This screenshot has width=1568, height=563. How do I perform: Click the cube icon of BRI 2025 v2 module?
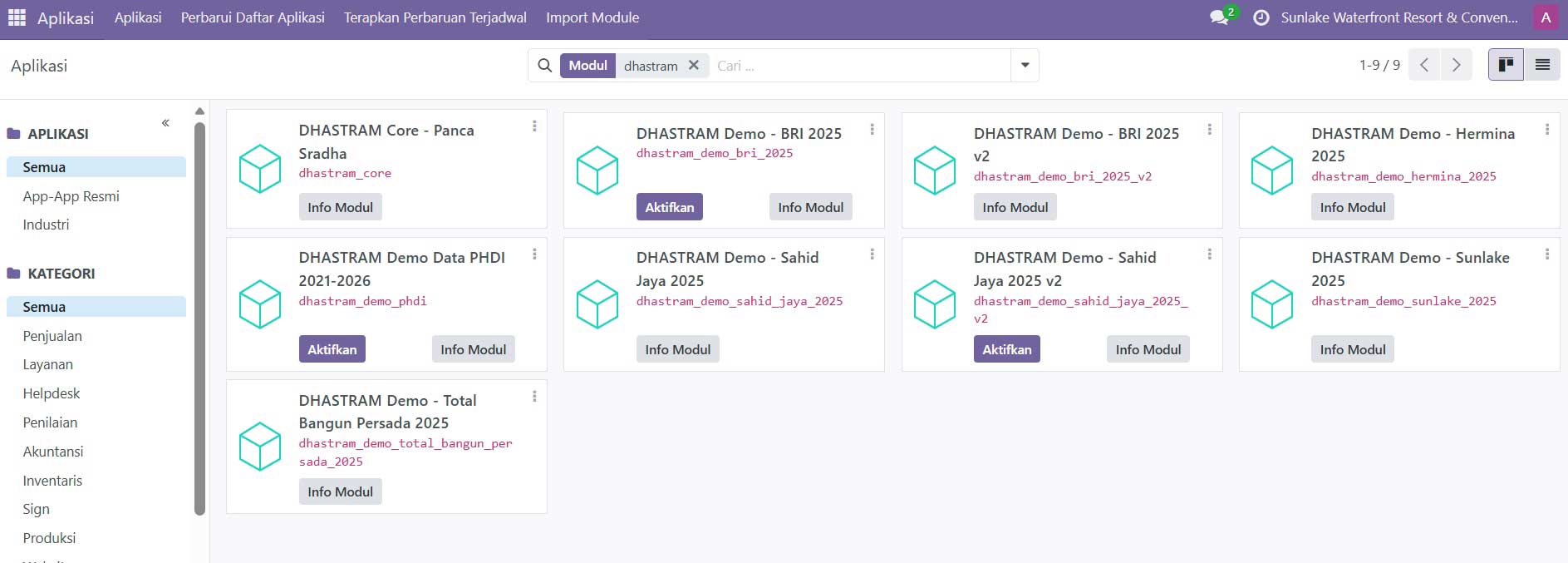[935, 170]
